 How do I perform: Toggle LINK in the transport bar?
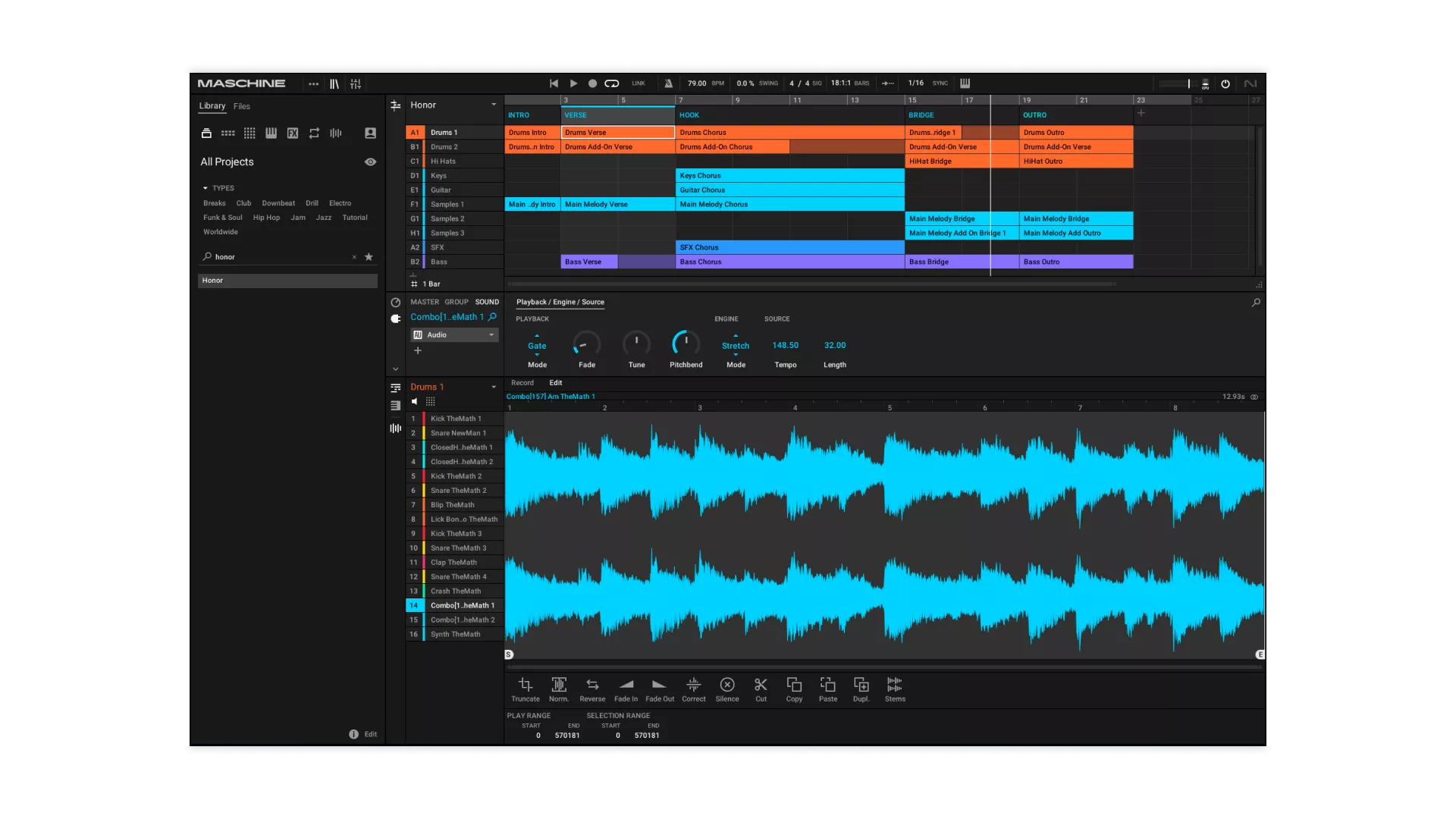click(638, 83)
